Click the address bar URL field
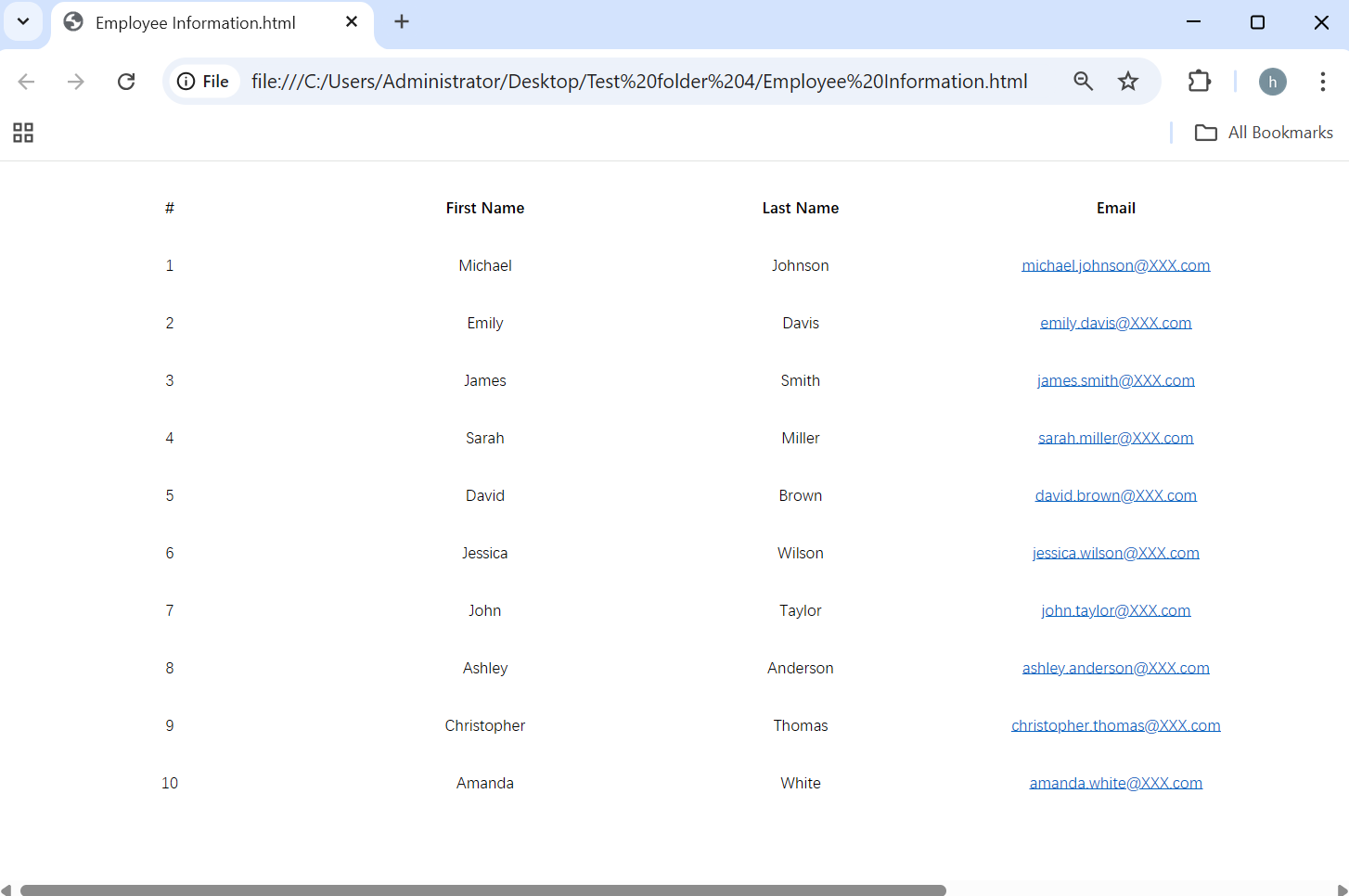Viewport: 1349px width, 896px height. click(x=639, y=82)
